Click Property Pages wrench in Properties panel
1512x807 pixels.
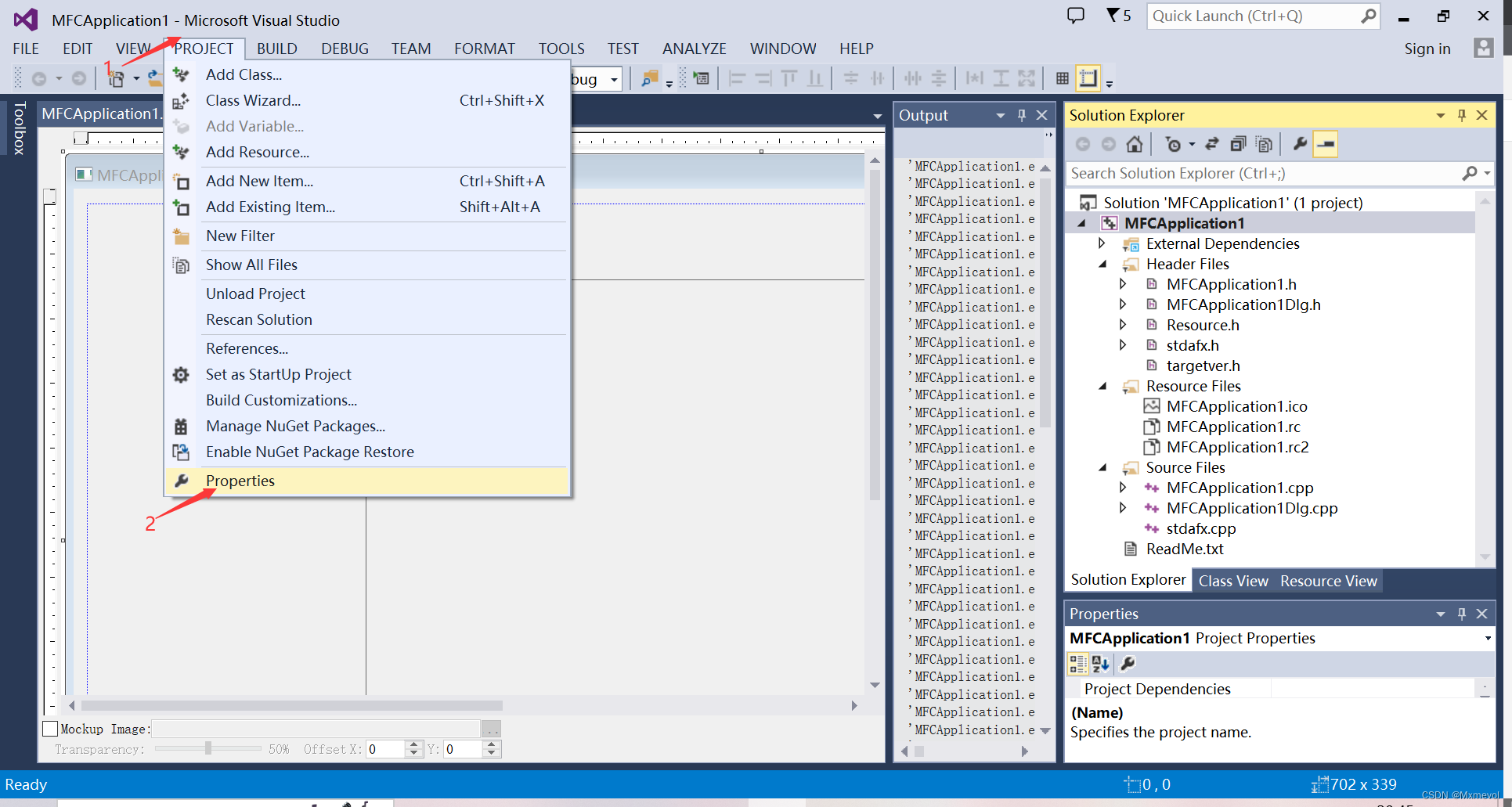point(1128,664)
